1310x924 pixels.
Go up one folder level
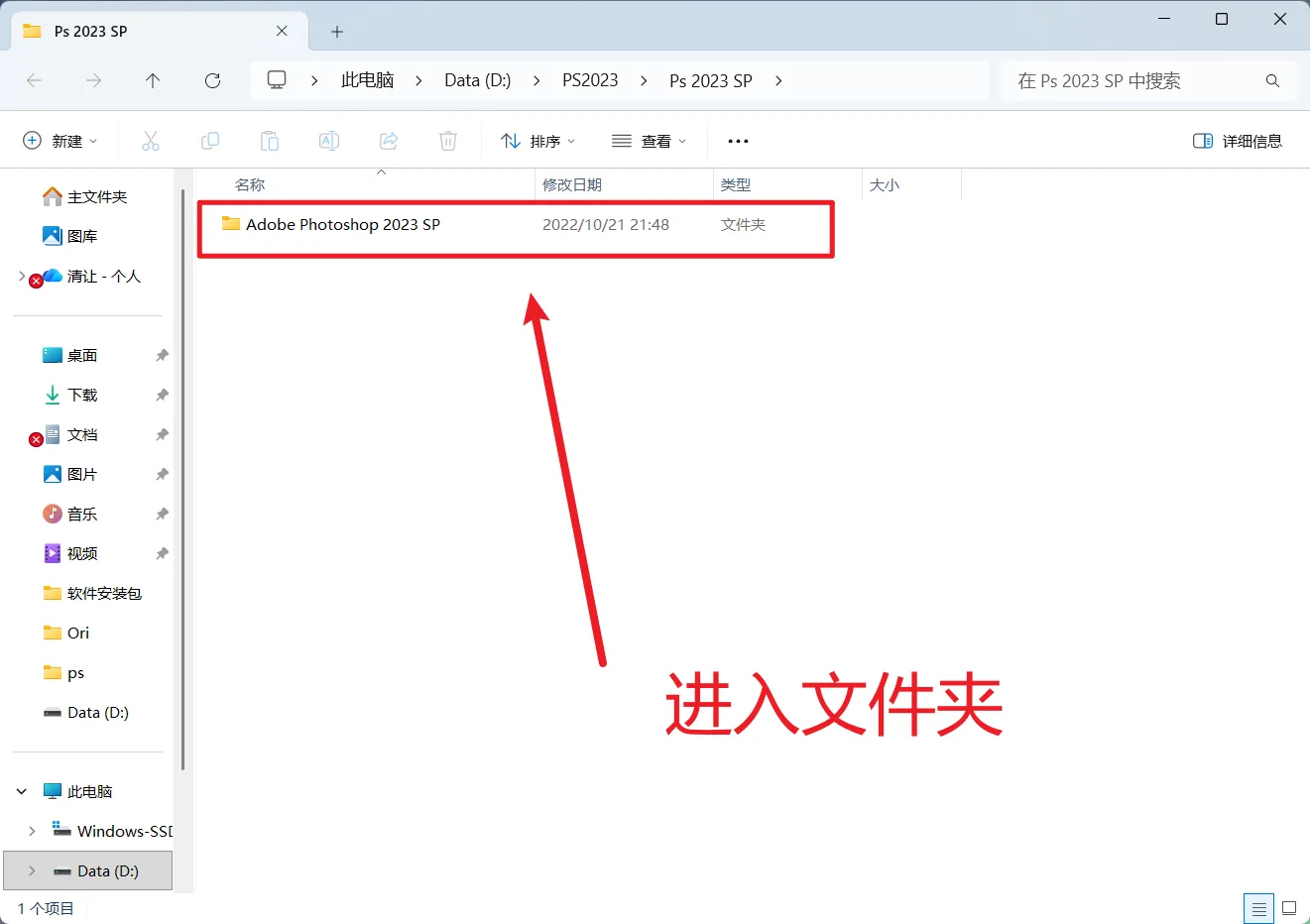coord(153,81)
